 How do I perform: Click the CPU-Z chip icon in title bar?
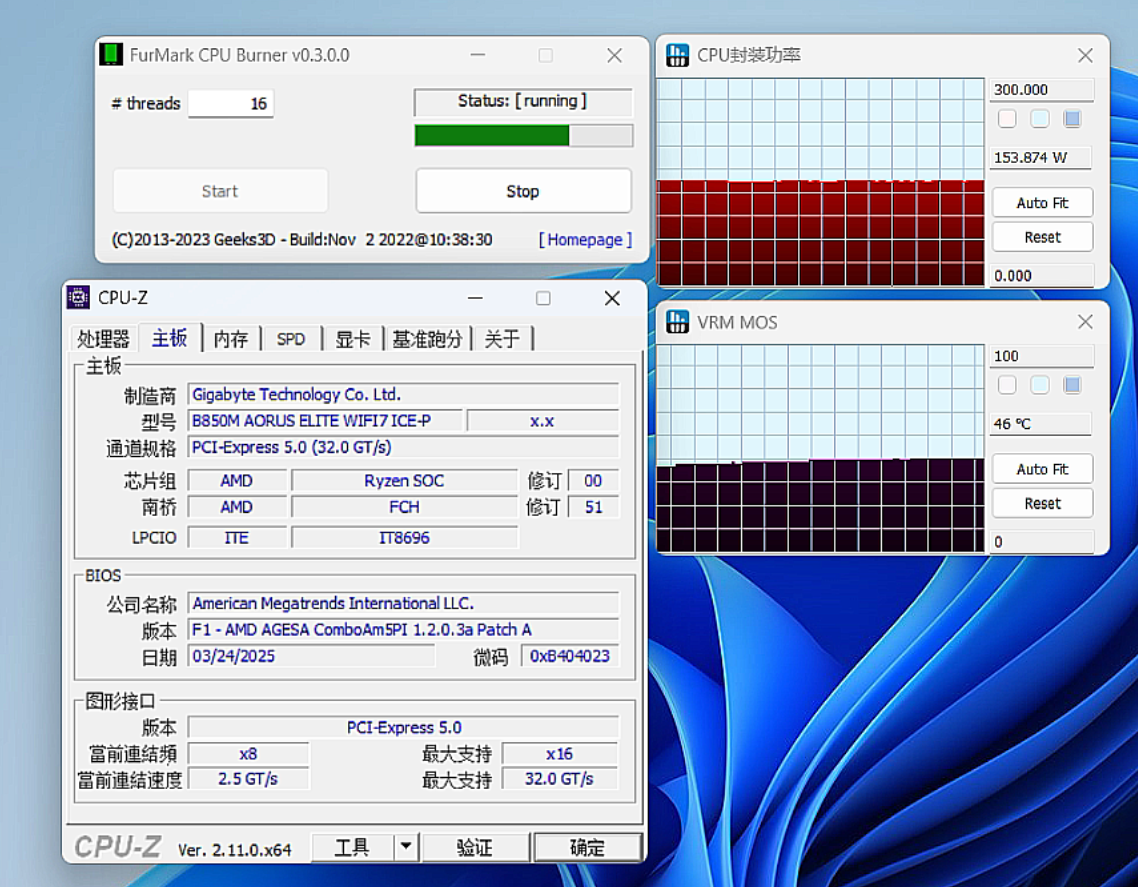pos(78,297)
